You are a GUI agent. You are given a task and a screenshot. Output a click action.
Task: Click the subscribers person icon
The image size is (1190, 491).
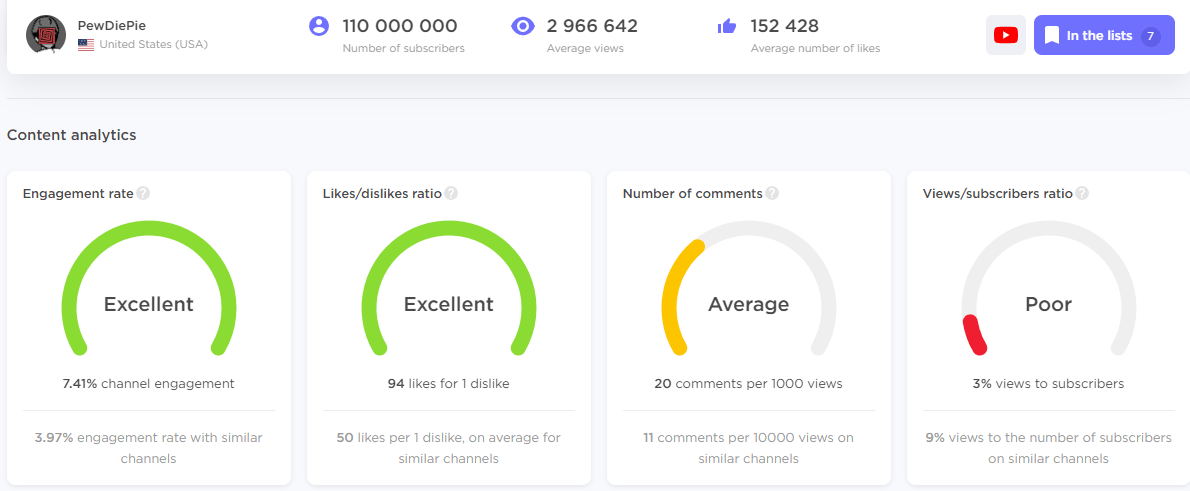pyautogui.click(x=319, y=27)
